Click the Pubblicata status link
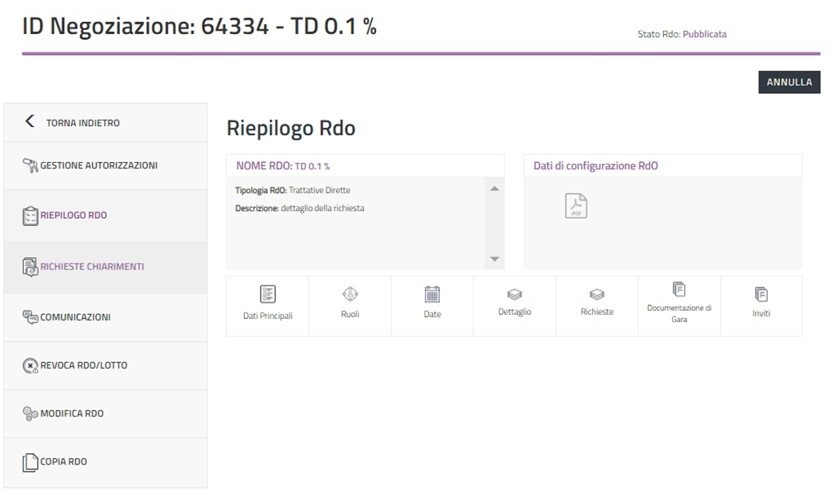The height and width of the screenshot is (502, 834). (x=704, y=34)
